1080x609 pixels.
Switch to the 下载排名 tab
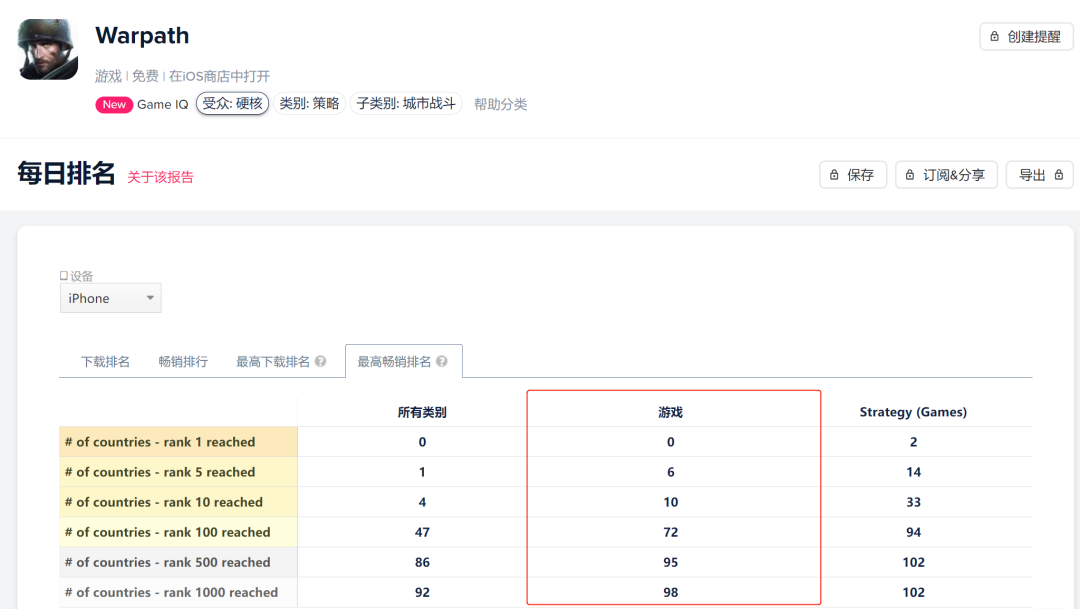106,361
